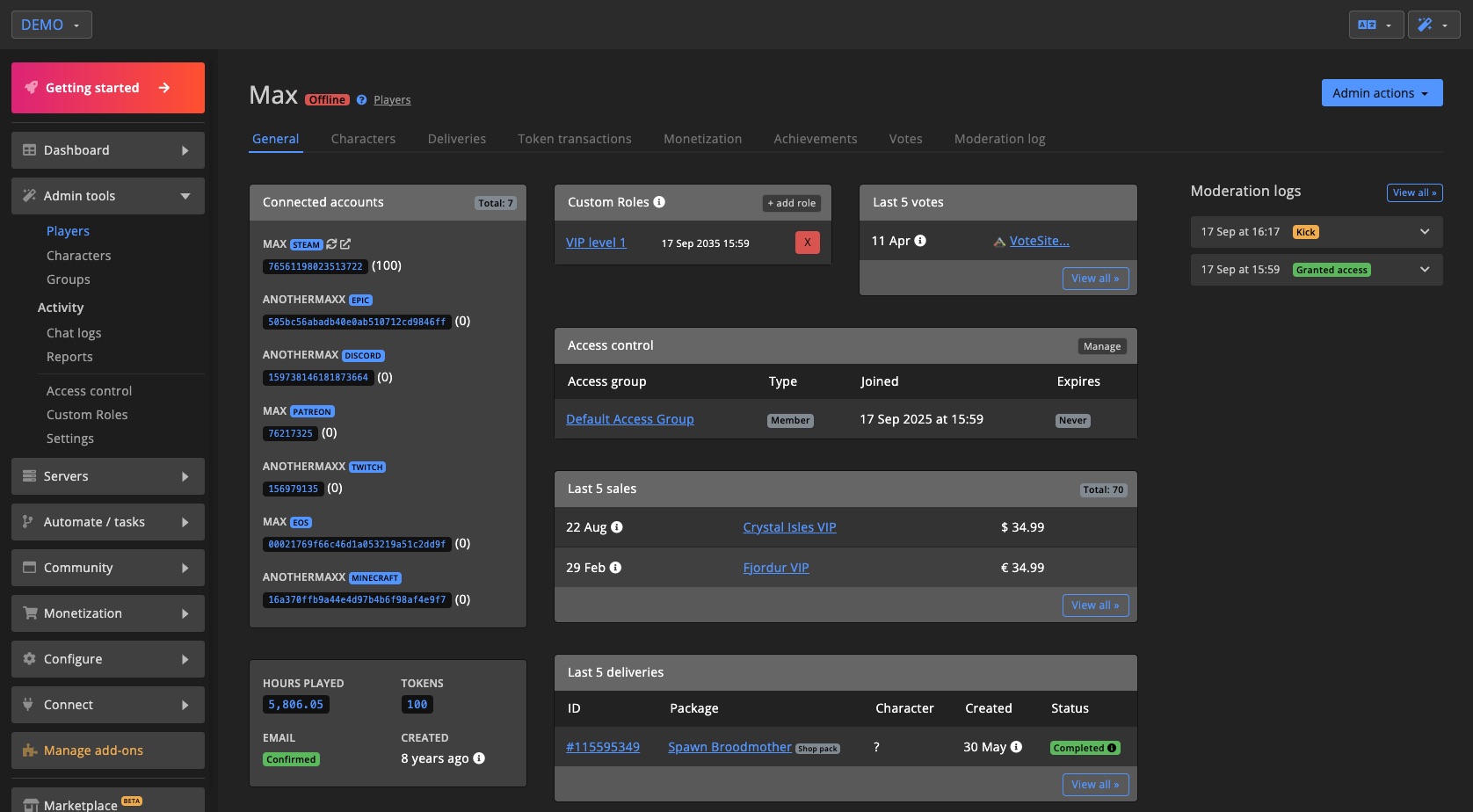Click info icon beside 22 Aug sale
This screenshot has width=1473, height=812.
(x=617, y=527)
